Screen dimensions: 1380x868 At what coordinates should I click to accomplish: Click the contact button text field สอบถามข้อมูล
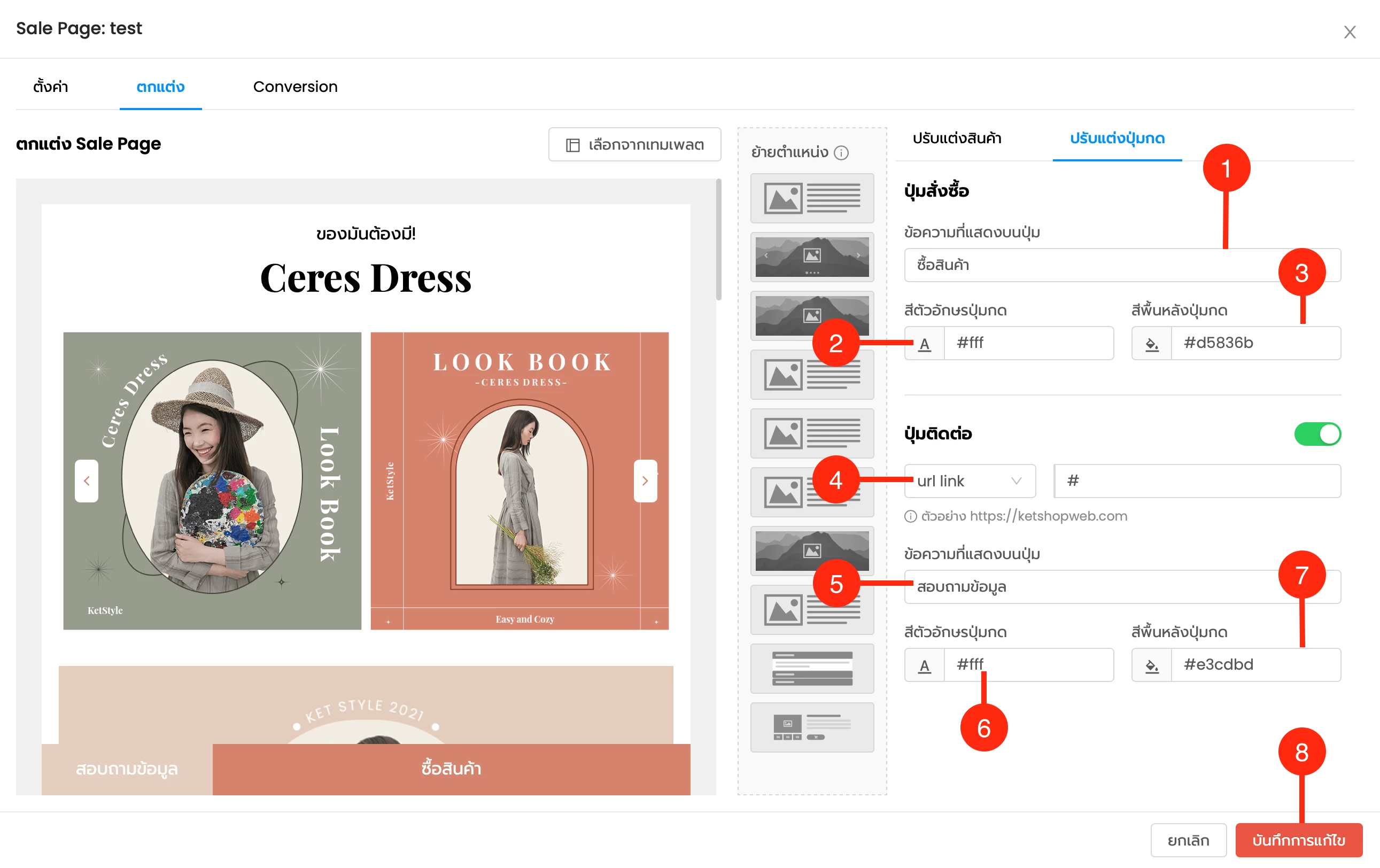tap(1122, 586)
